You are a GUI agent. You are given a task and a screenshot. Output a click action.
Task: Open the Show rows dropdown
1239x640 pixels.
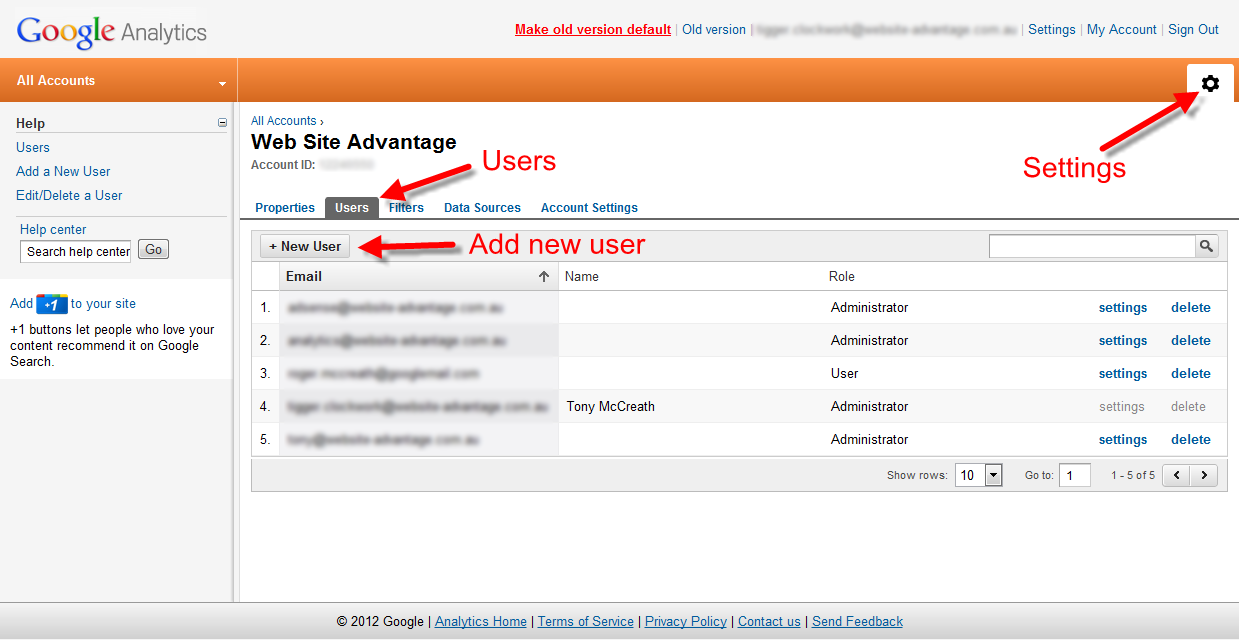[x=979, y=475]
